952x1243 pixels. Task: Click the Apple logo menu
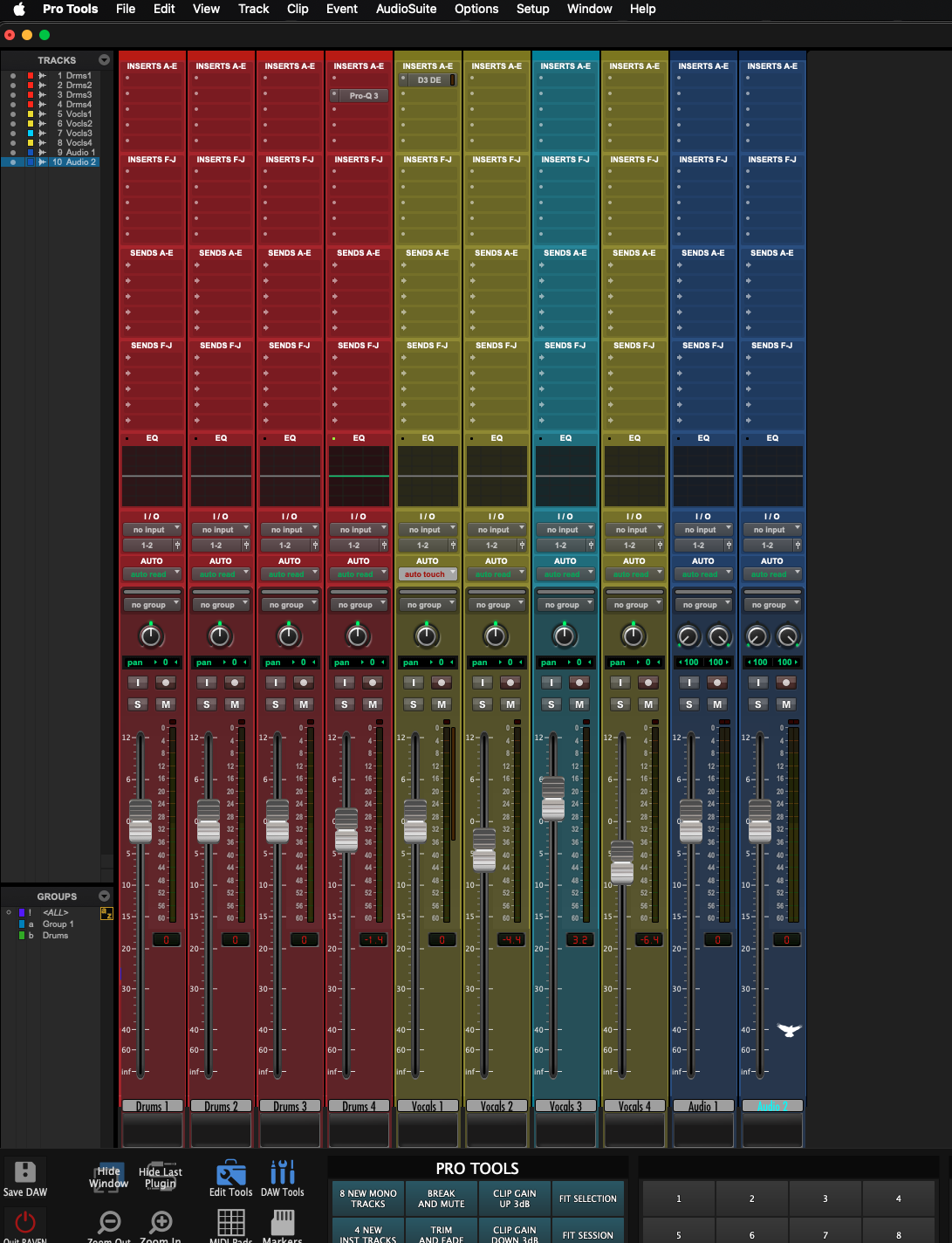click(x=19, y=9)
